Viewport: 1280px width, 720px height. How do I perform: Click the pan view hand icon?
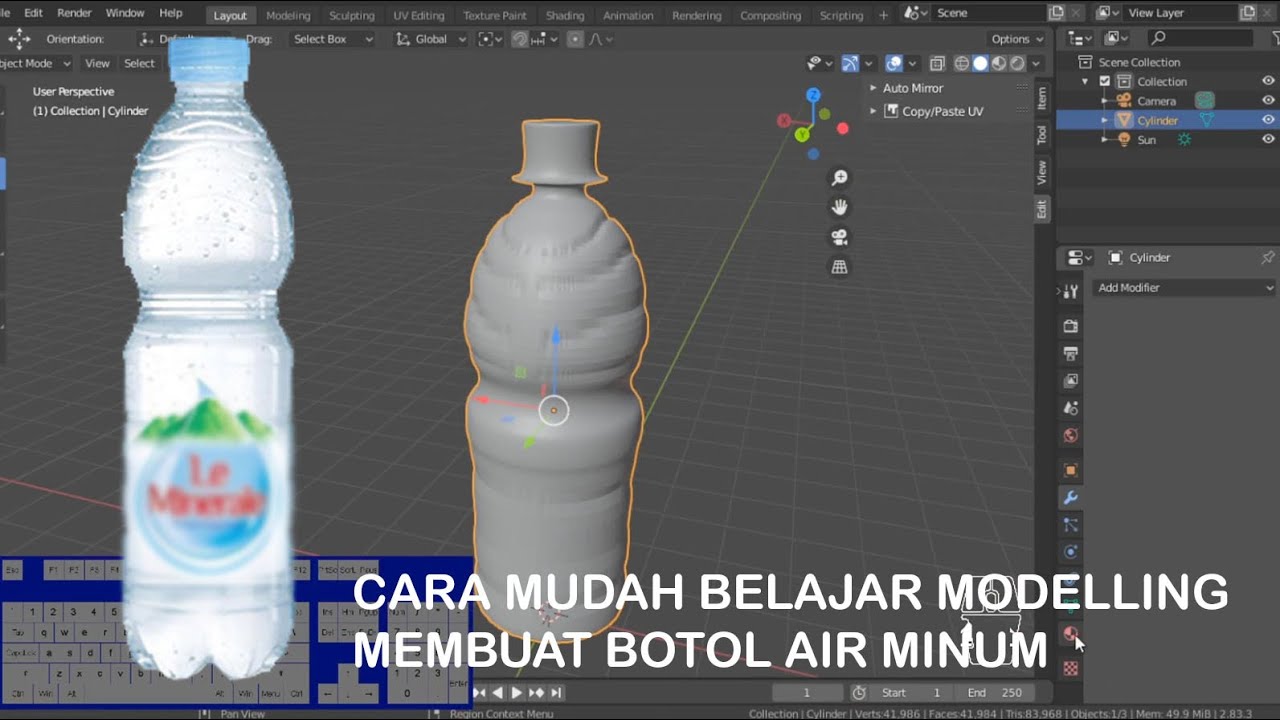839,207
